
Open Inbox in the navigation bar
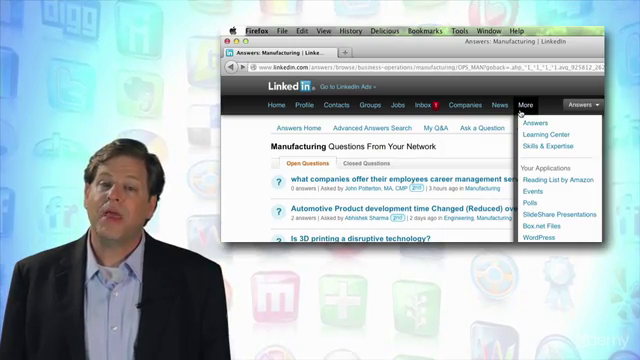(423, 105)
